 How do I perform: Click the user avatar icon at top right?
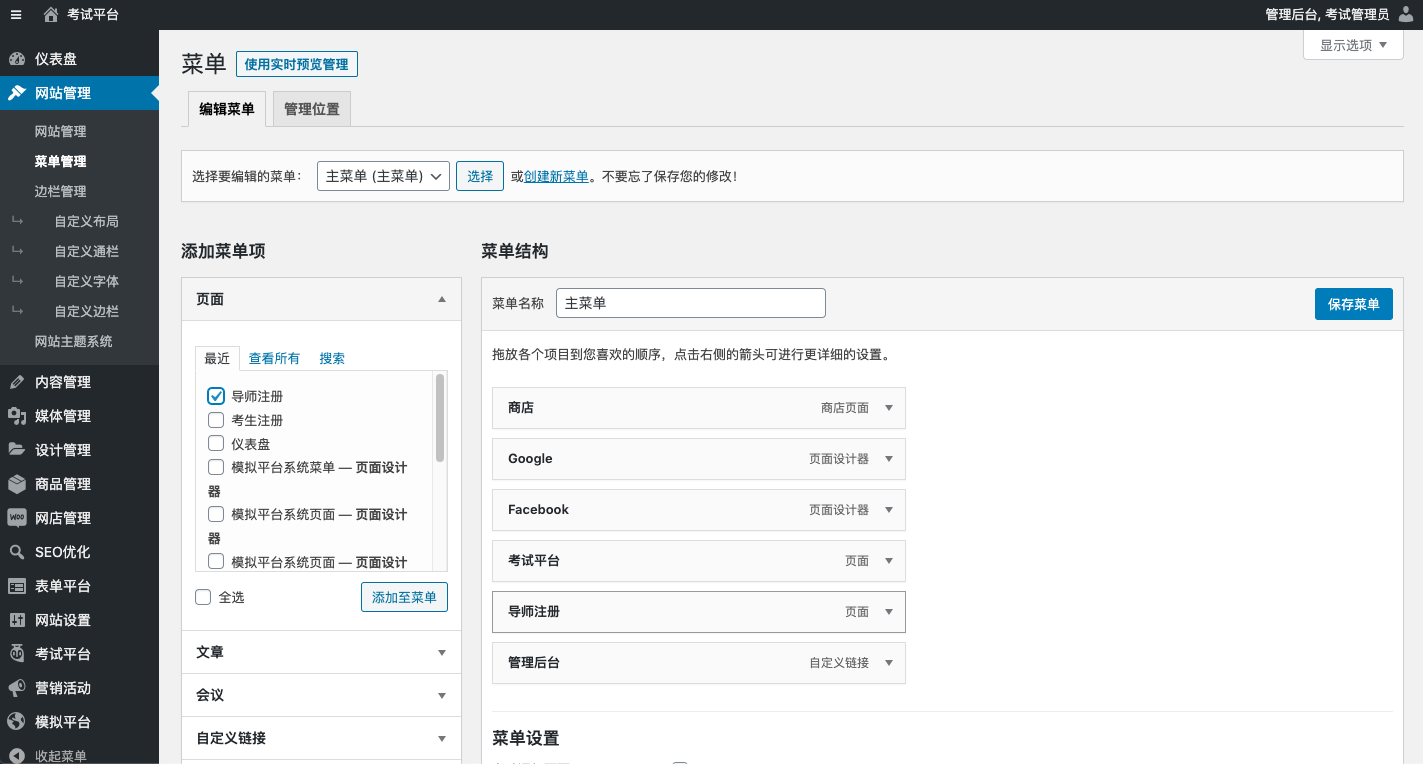pos(1406,14)
